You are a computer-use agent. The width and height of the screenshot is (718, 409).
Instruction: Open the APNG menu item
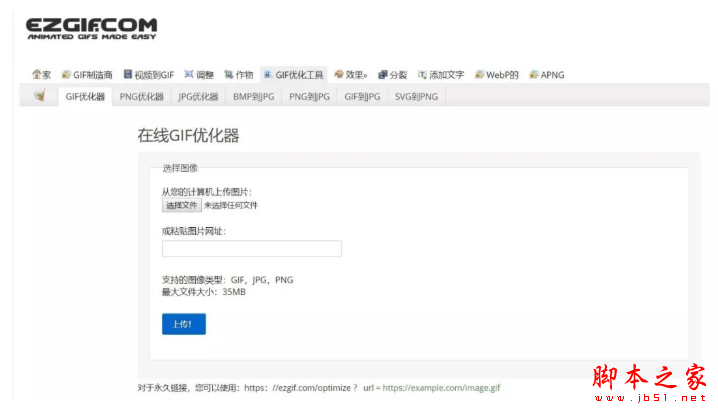pos(547,75)
